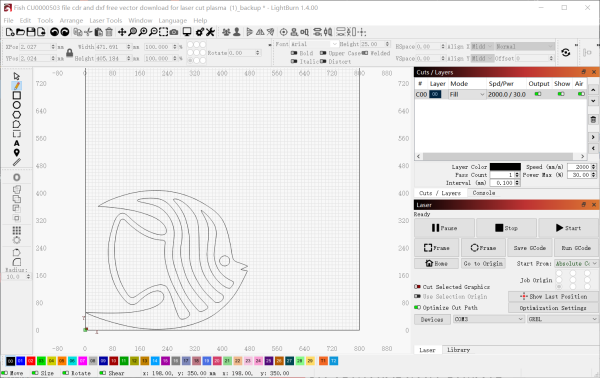The height and width of the screenshot is (378, 600).
Task: Open the Arrange menu
Action: (71, 20)
